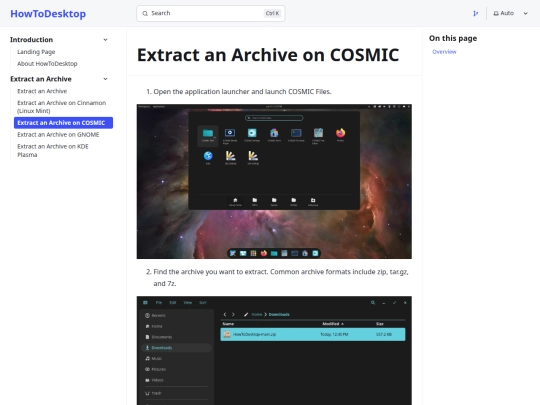Click Downloads in the file manager screenshot sidebar

tap(177, 348)
